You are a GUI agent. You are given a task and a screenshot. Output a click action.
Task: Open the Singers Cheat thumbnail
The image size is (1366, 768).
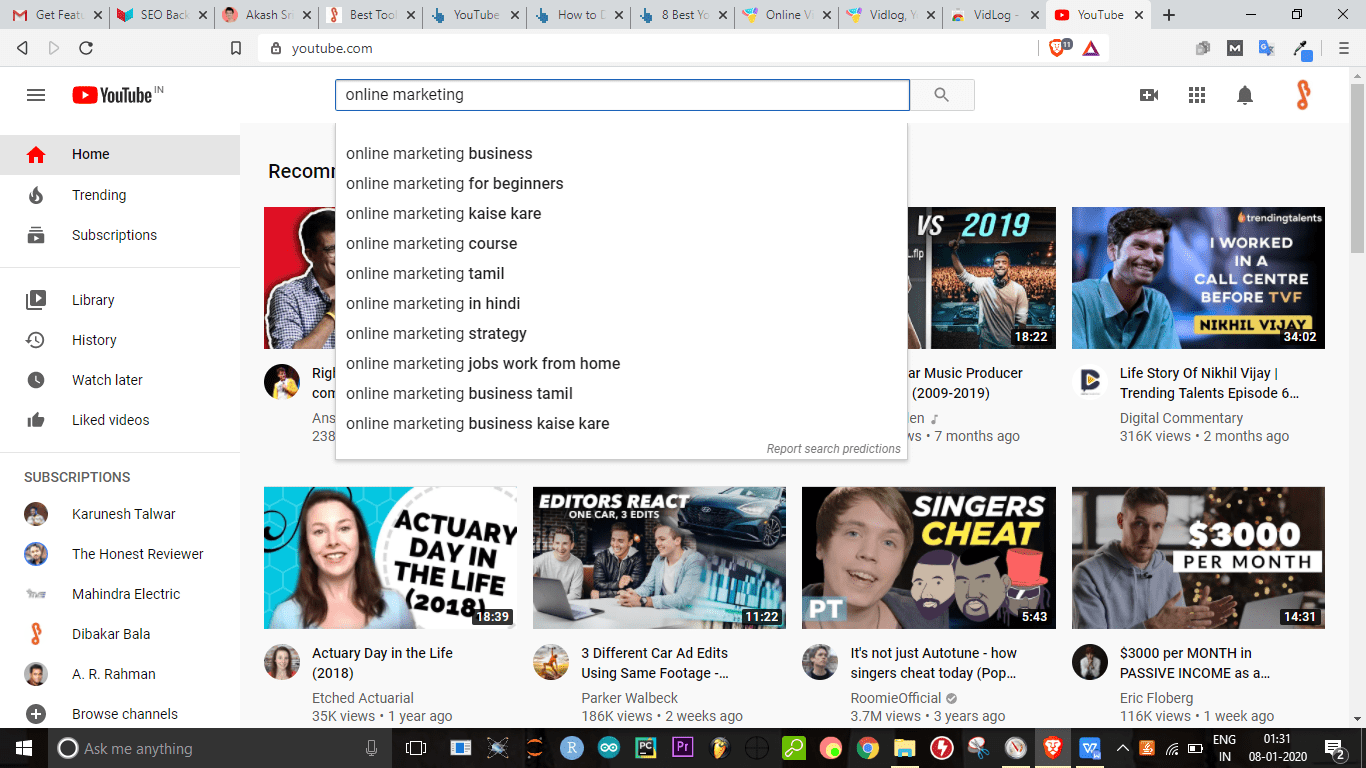click(x=928, y=558)
